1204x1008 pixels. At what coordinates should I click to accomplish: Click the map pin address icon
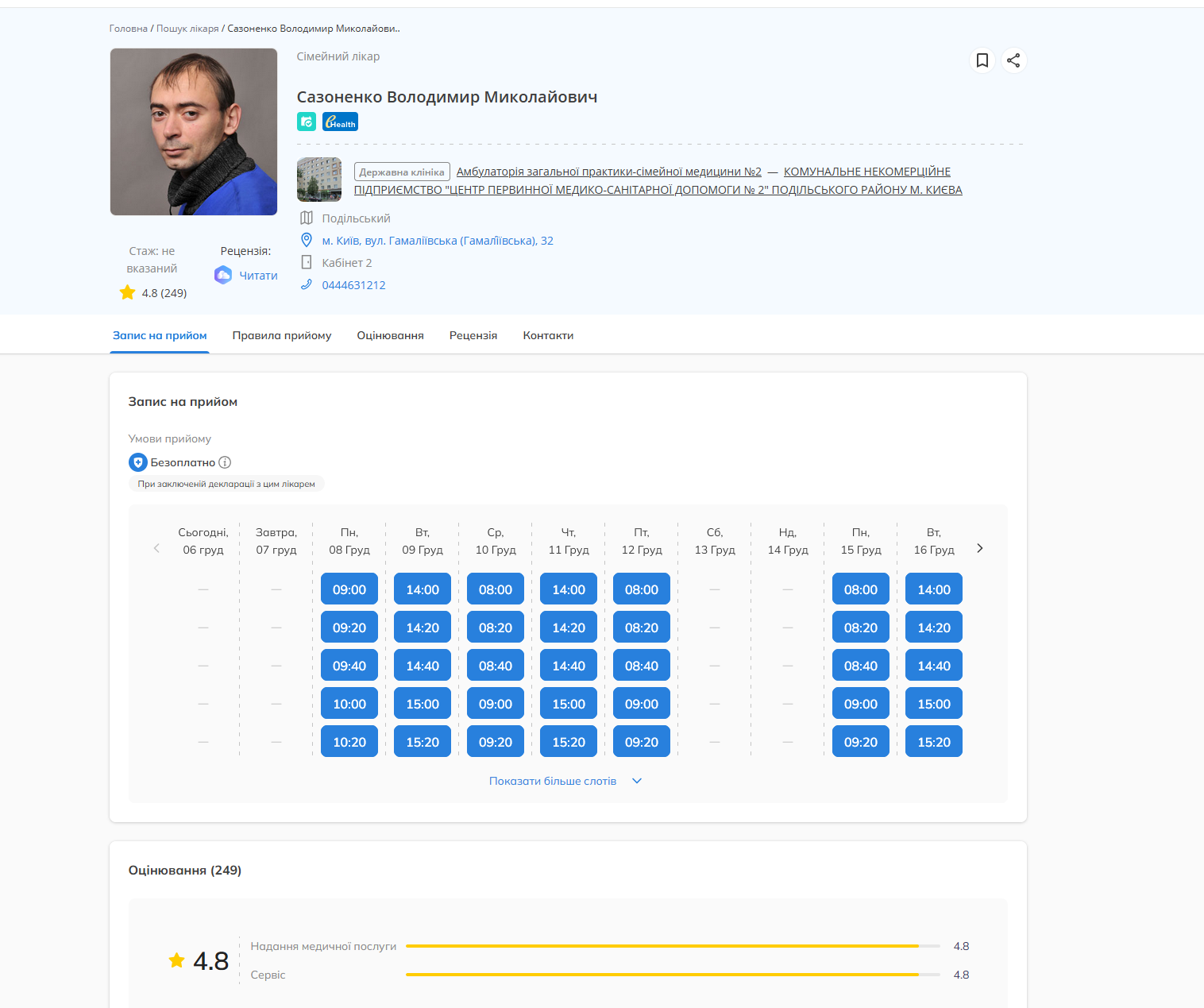(x=307, y=240)
